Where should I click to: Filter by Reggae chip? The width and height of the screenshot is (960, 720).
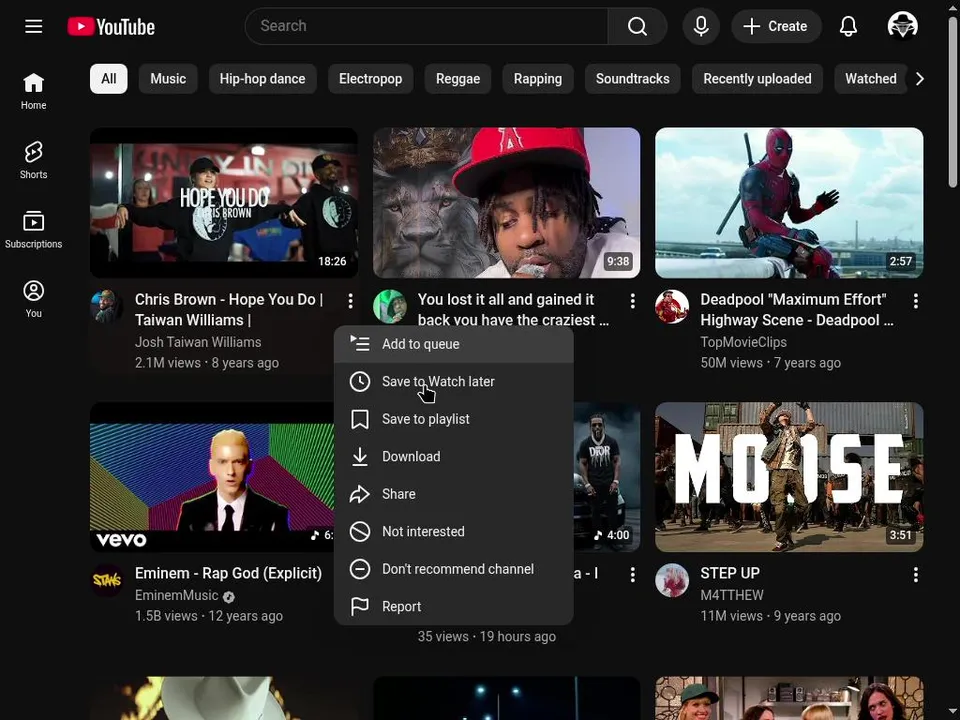[458, 79]
